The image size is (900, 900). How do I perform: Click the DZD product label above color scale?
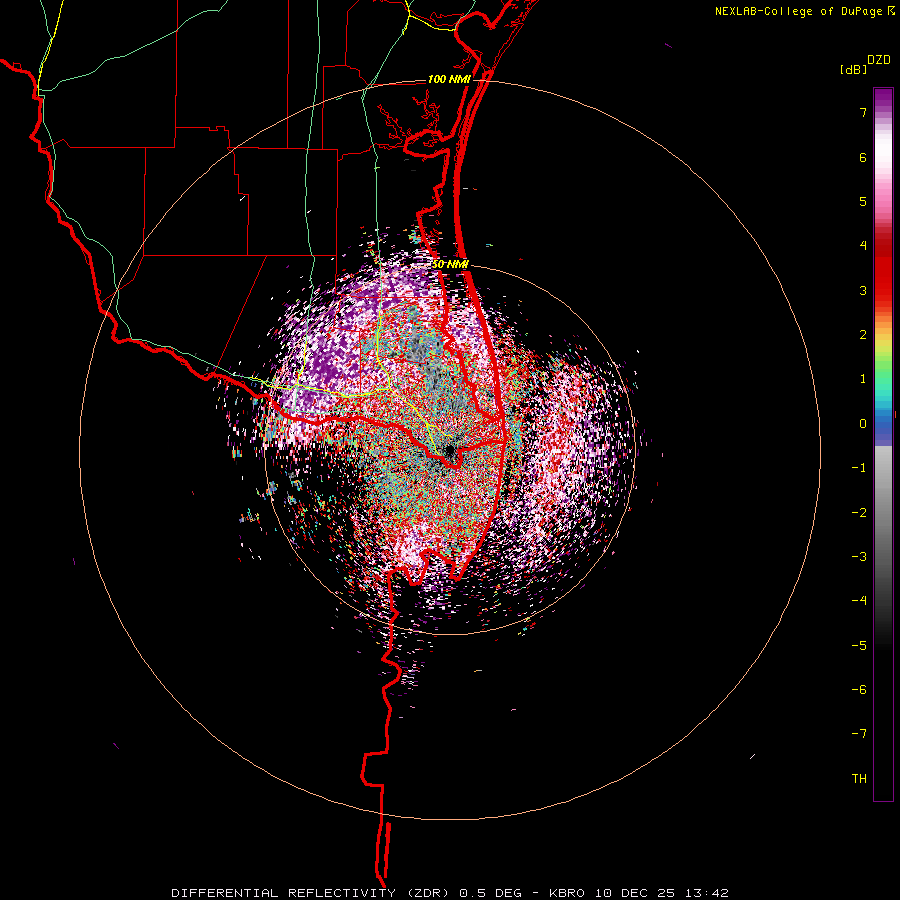click(879, 60)
